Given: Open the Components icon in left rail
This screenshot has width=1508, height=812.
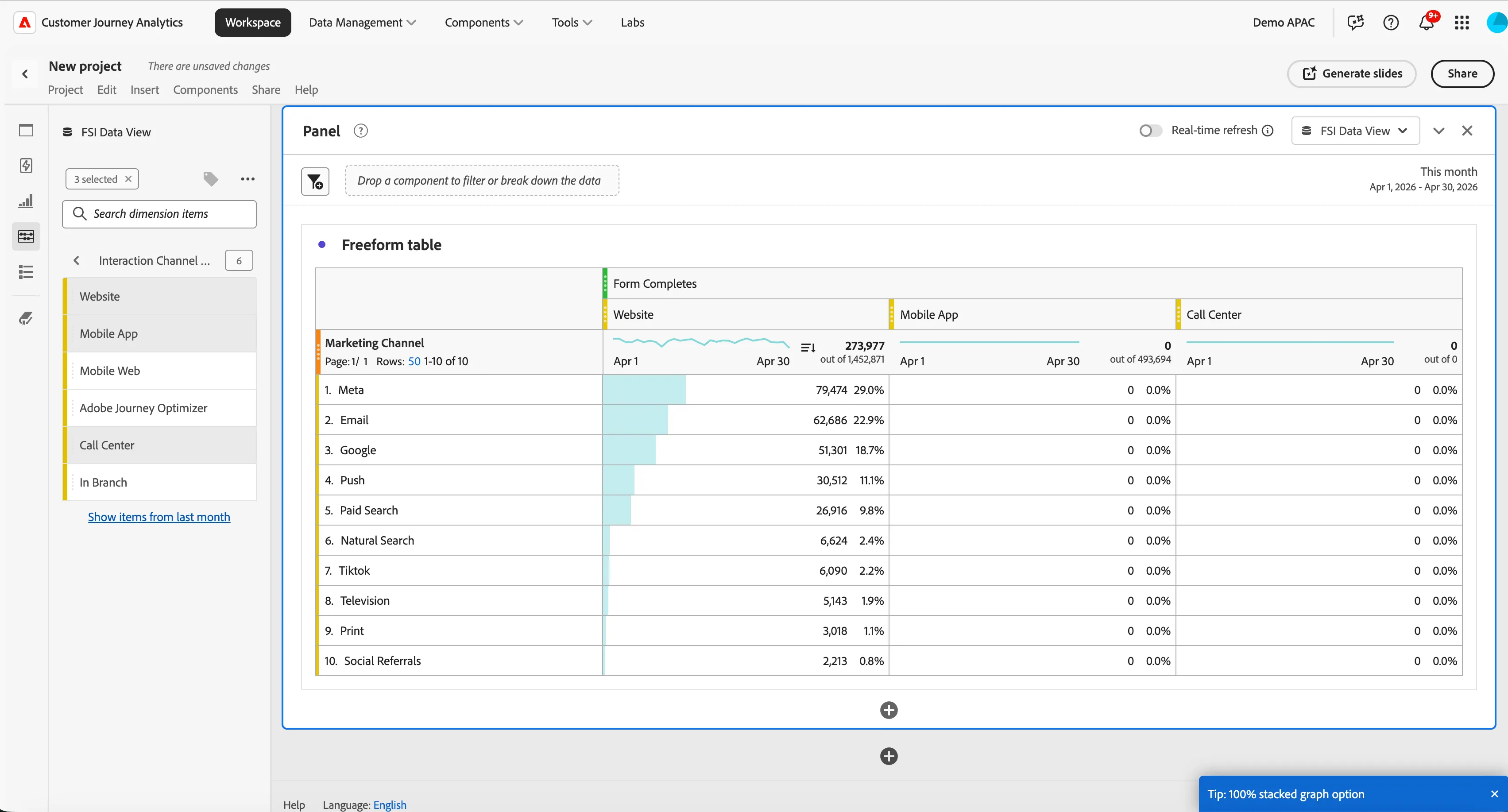Looking at the screenshot, I should click(26, 236).
